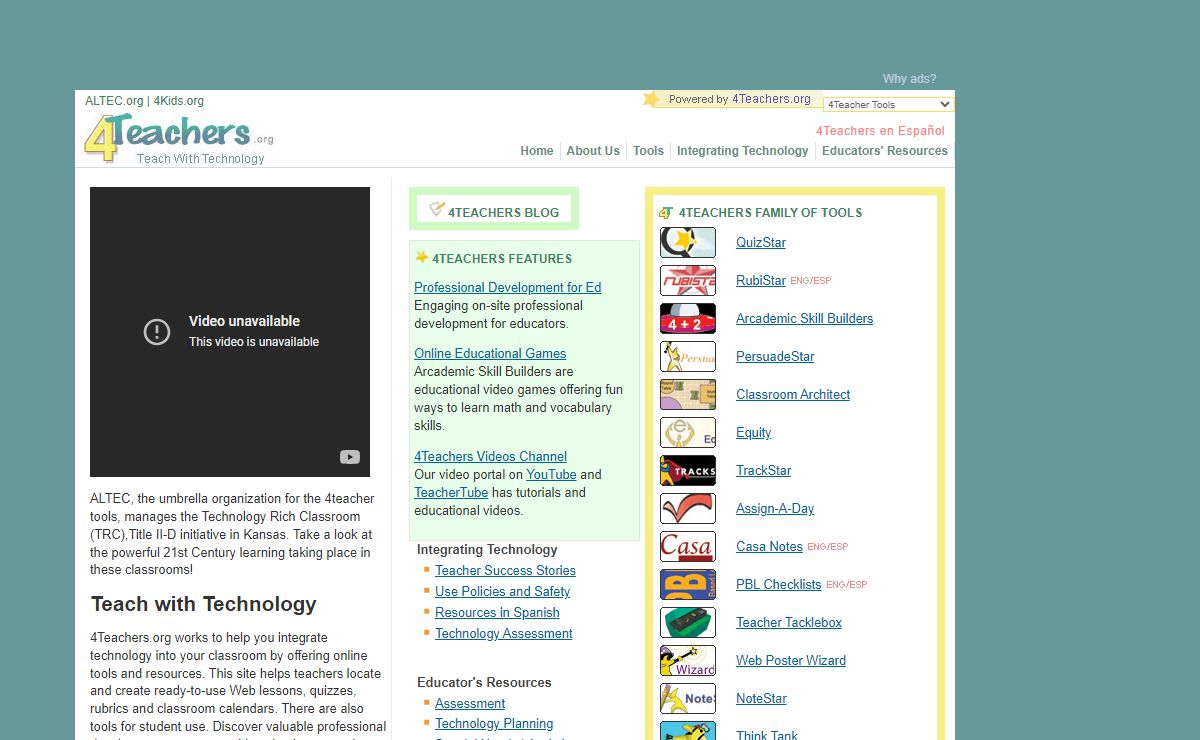Click the Arcademic Skill Builders icon
The width and height of the screenshot is (1200, 740).
(x=688, y=318)
